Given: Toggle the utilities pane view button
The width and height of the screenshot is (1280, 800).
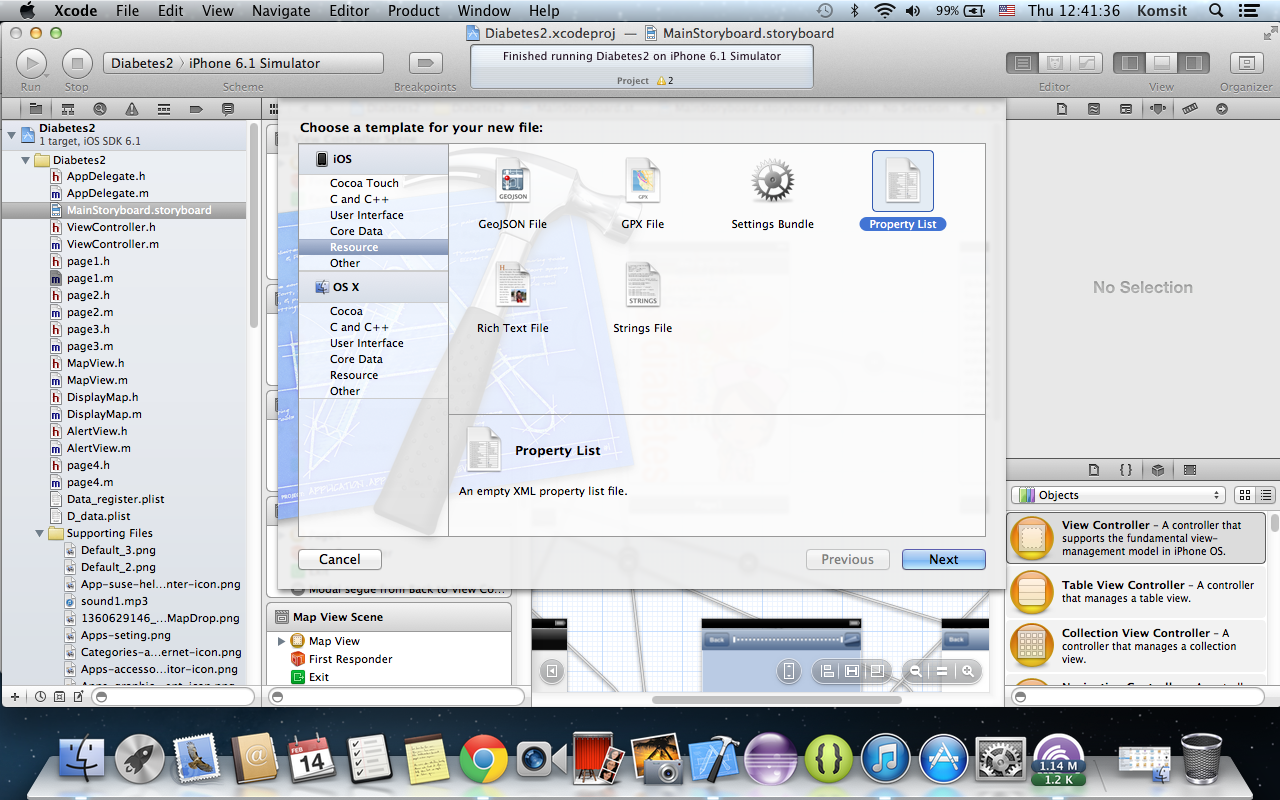Looking at the screenshot, I should point(1193,63).
